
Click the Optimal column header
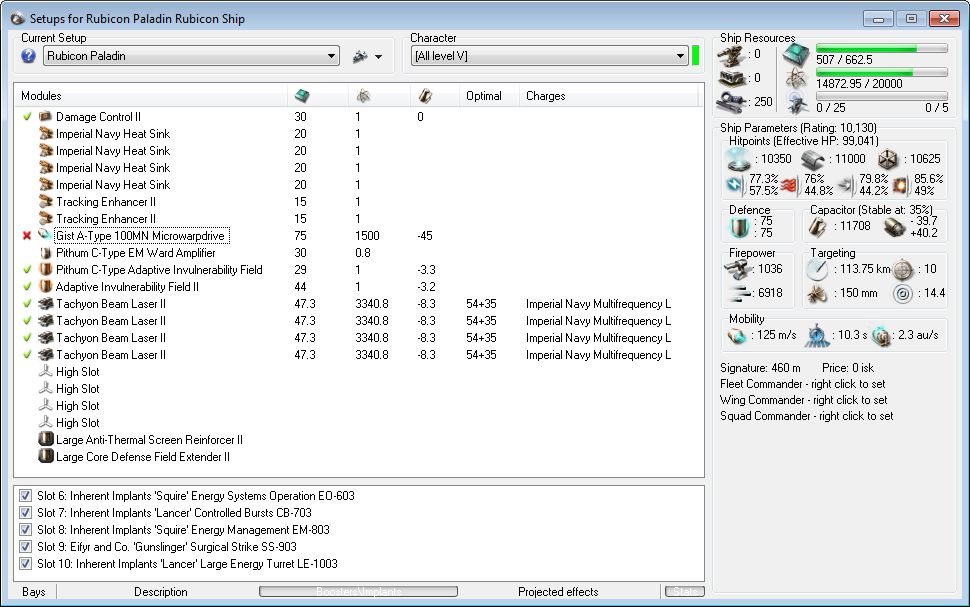coord(483,96)
